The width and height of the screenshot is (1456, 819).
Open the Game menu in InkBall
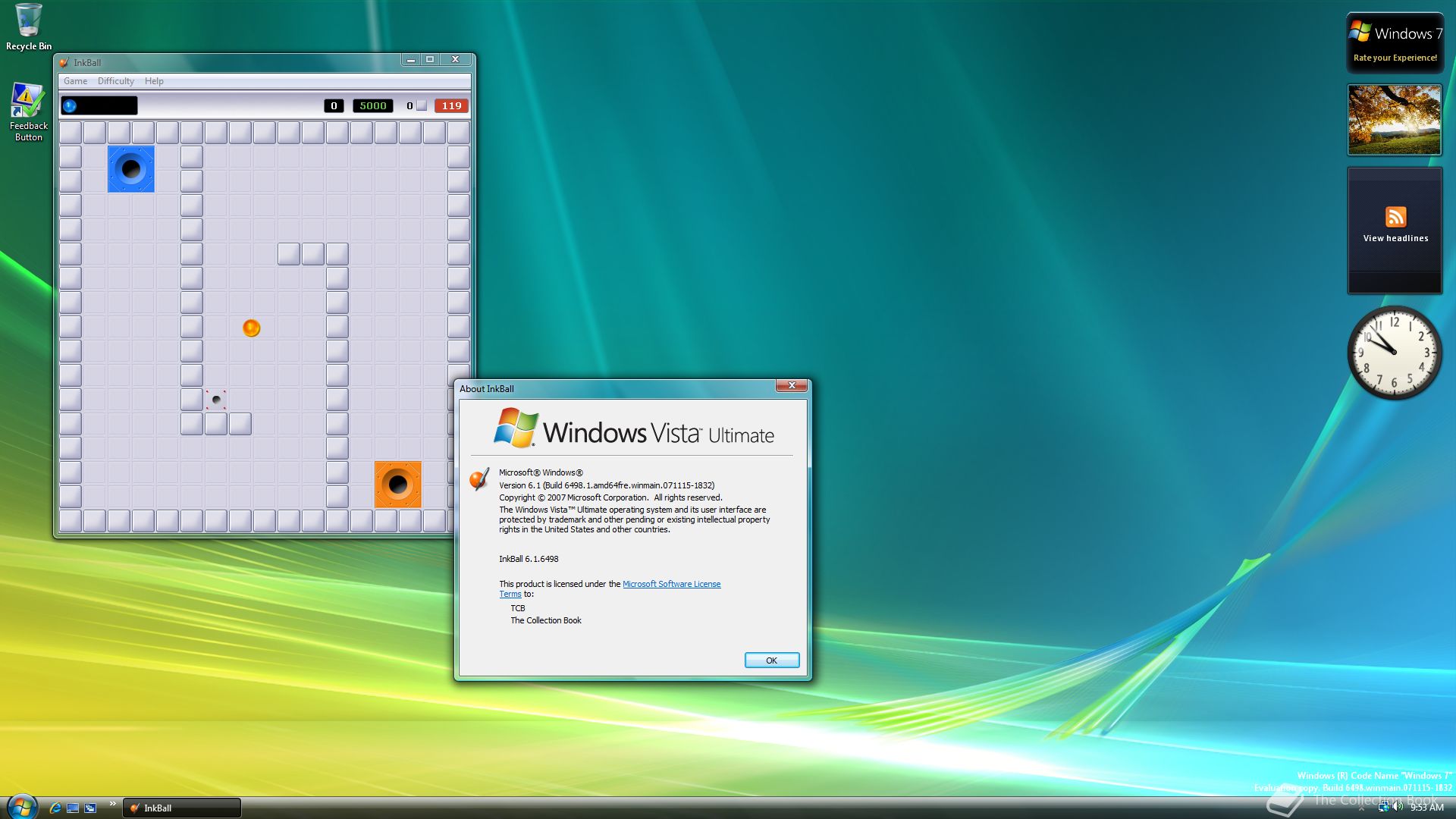coord(75,81)
